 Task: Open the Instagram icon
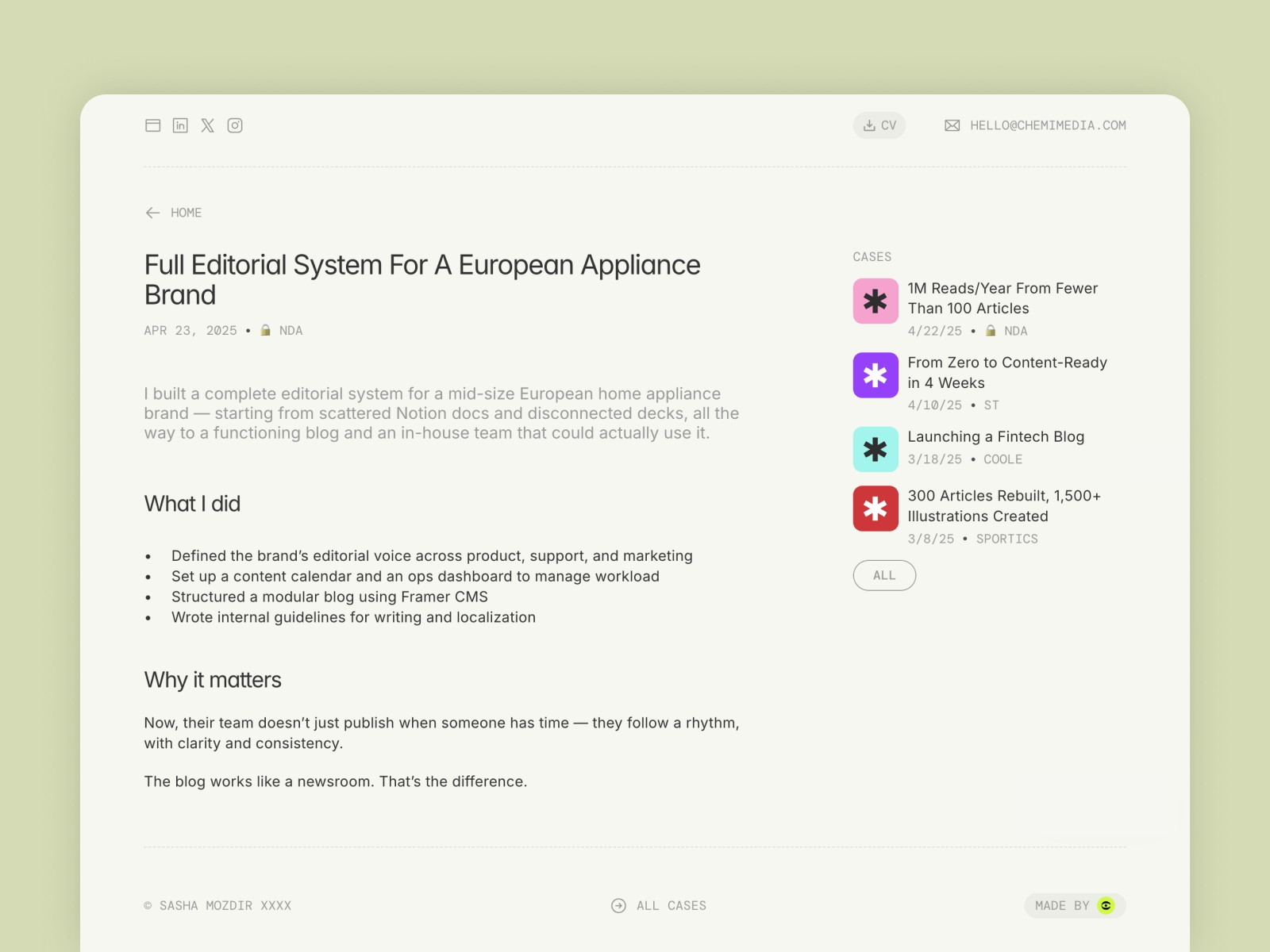pos(235,125)
